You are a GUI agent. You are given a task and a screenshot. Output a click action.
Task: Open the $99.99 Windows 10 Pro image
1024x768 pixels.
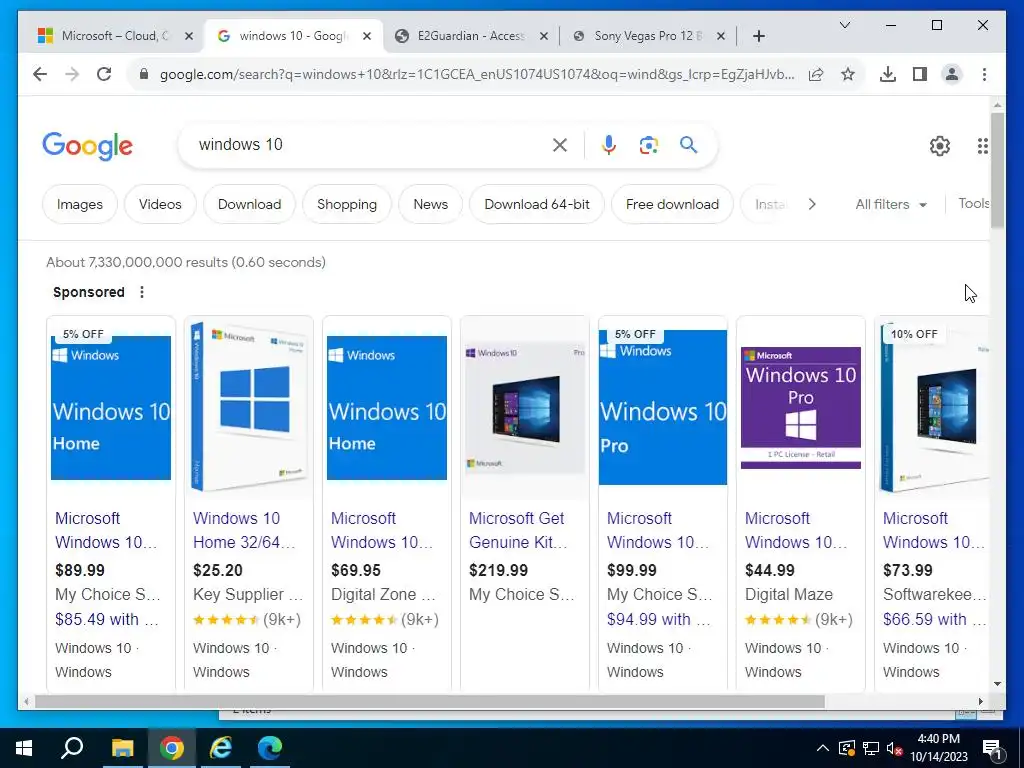[x=663, y=408]
